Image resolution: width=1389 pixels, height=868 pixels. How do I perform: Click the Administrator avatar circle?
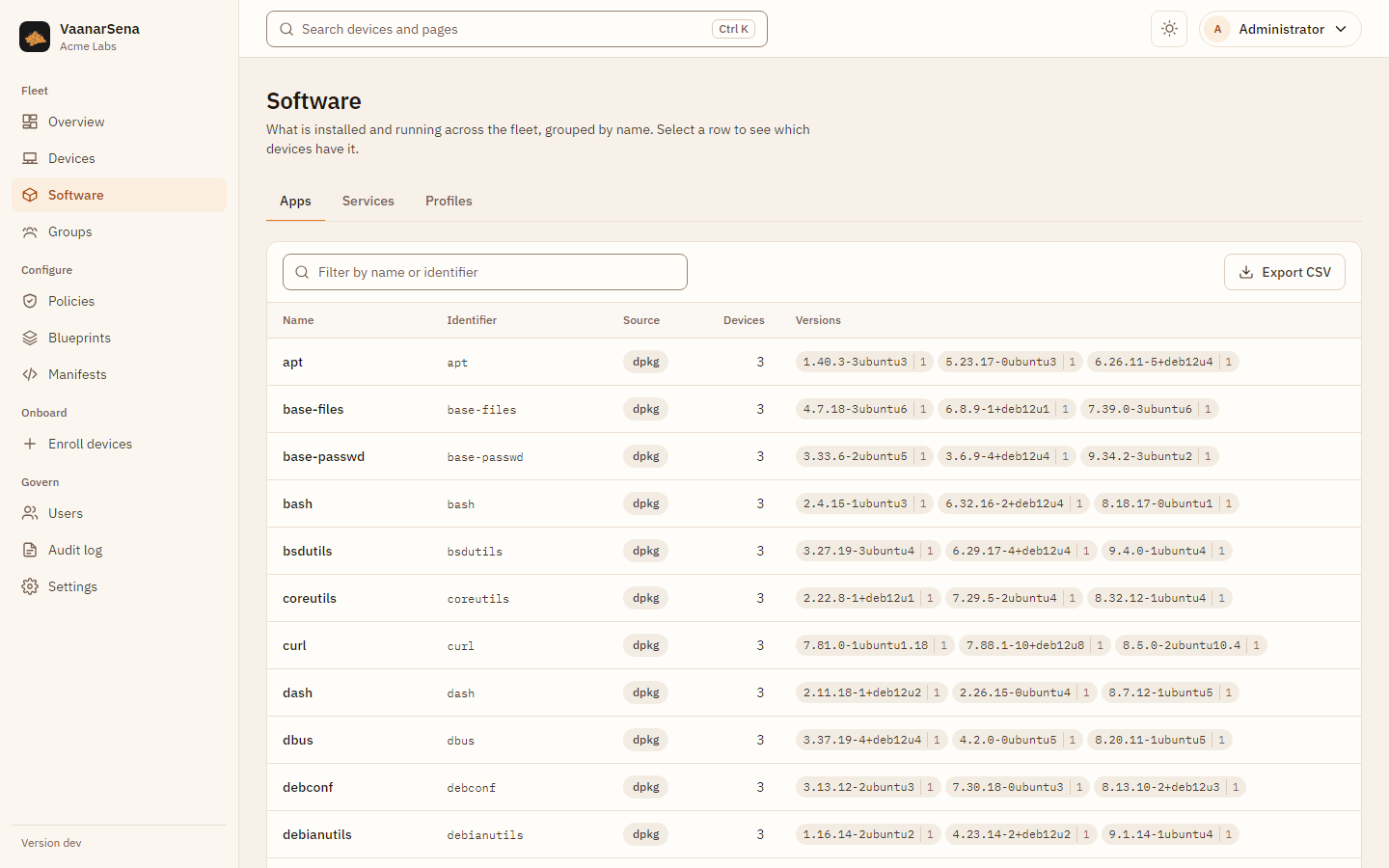point(1217,29)
